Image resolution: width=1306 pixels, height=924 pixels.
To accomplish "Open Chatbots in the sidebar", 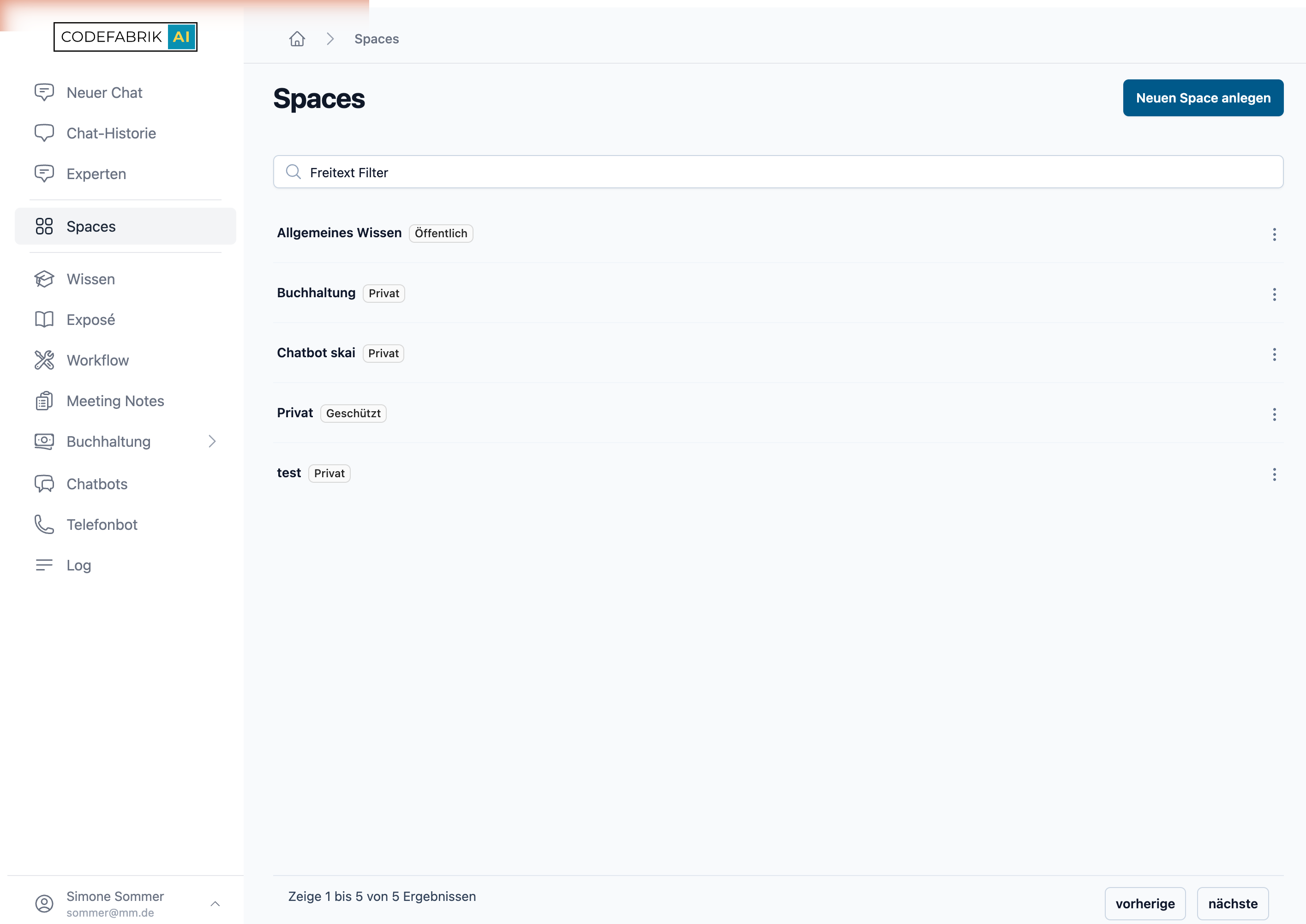I will pos(125,484).
